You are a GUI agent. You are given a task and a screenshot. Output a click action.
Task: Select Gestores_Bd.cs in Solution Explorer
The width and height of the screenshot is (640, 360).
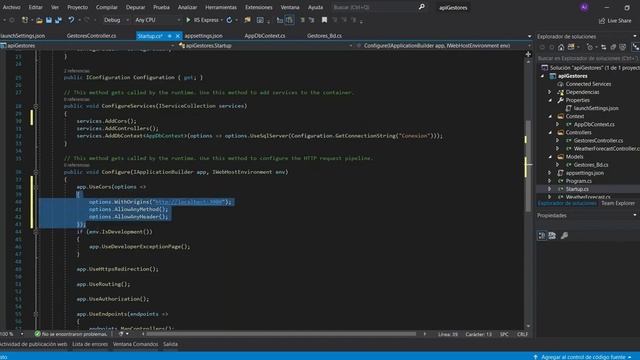591,165
